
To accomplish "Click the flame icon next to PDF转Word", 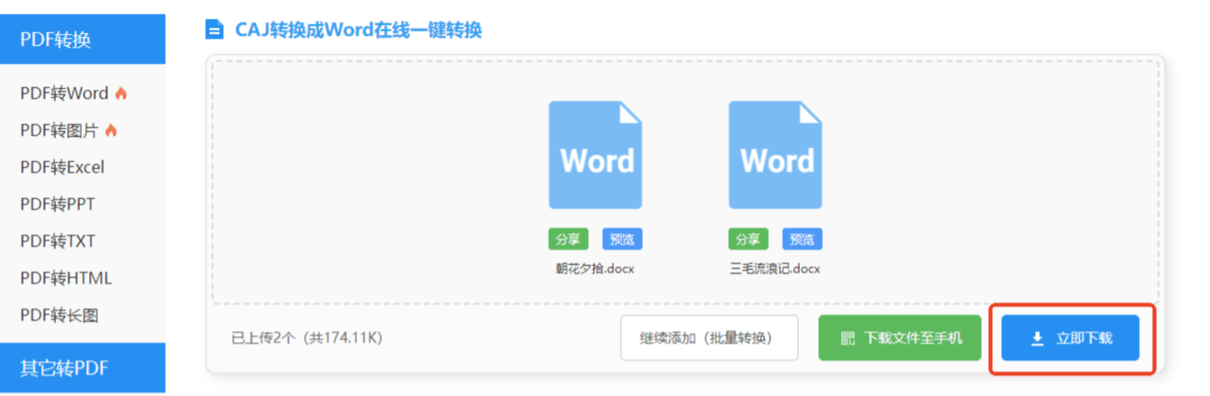I will click(121, 94).
